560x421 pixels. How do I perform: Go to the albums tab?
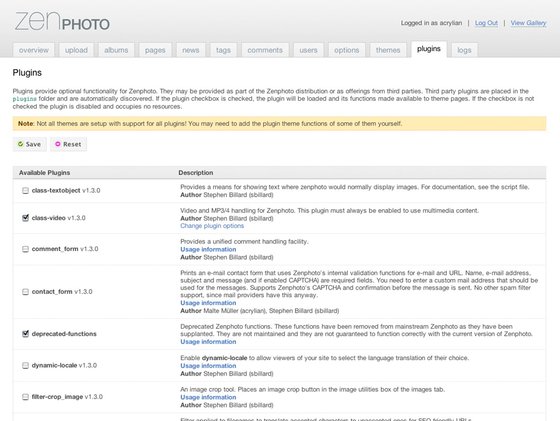click(x=116, y=50)
